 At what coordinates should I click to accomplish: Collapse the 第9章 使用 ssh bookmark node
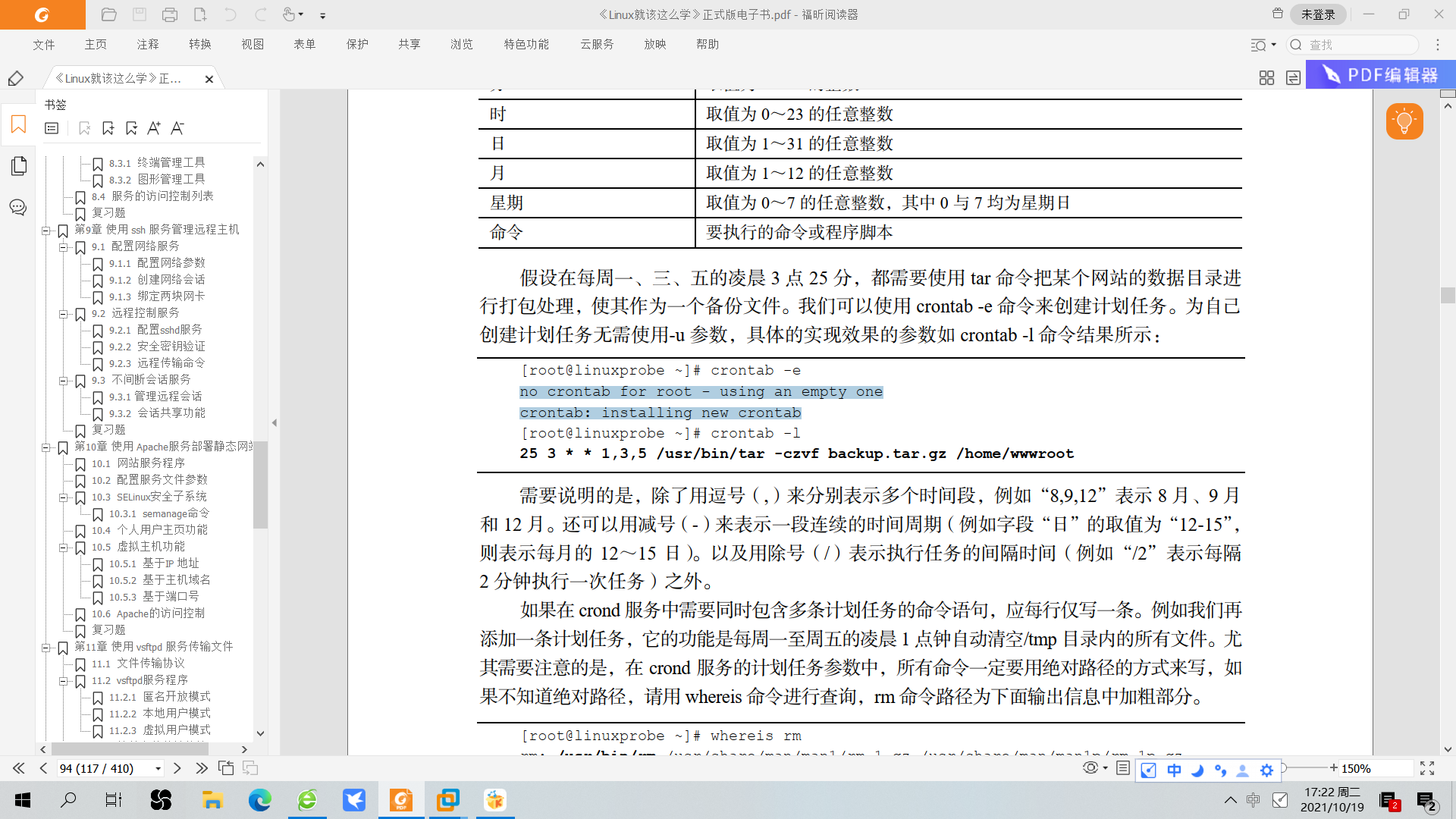(x=46, y=230)
